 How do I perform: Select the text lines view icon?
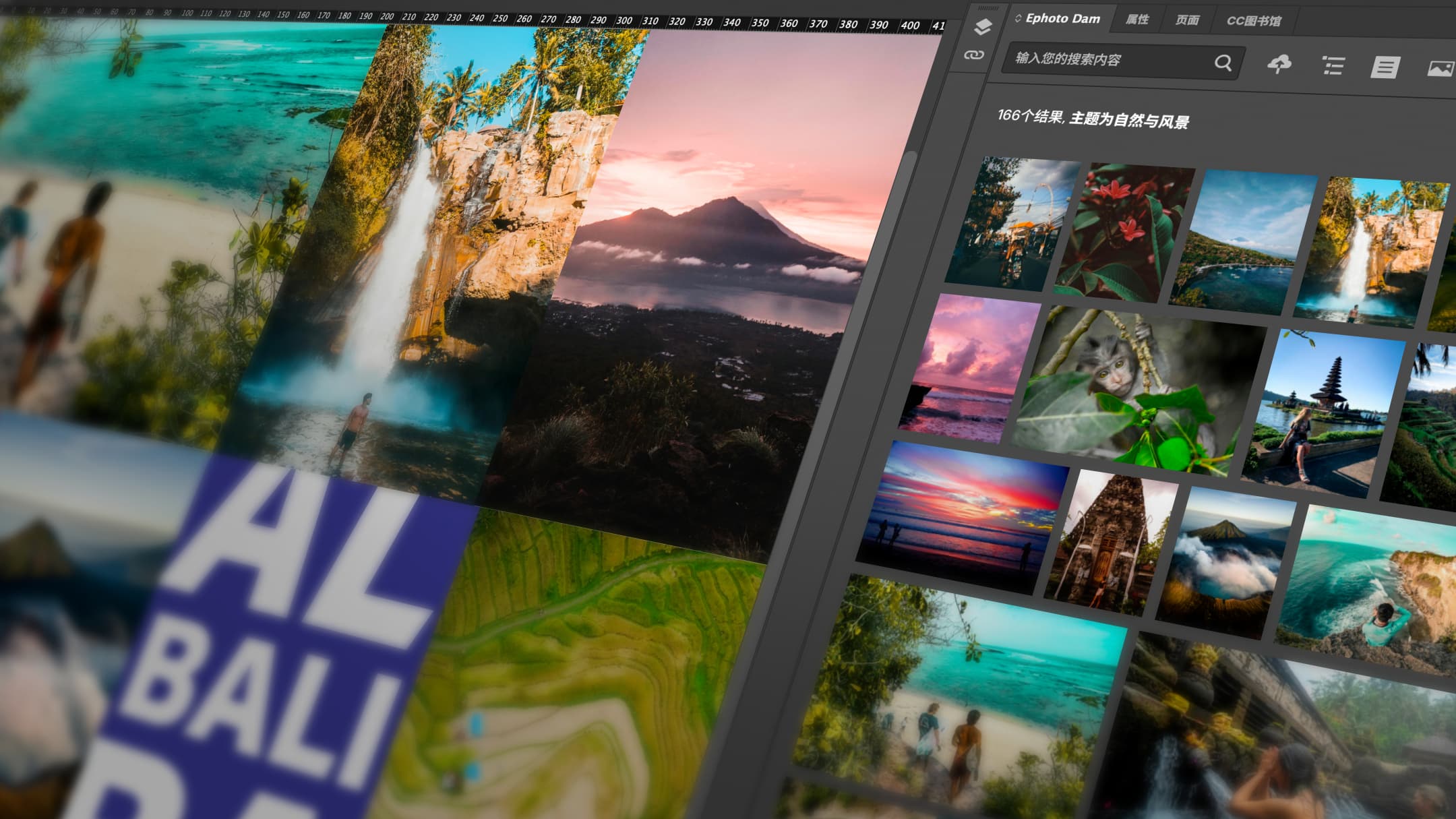[x=1385, y=67]
